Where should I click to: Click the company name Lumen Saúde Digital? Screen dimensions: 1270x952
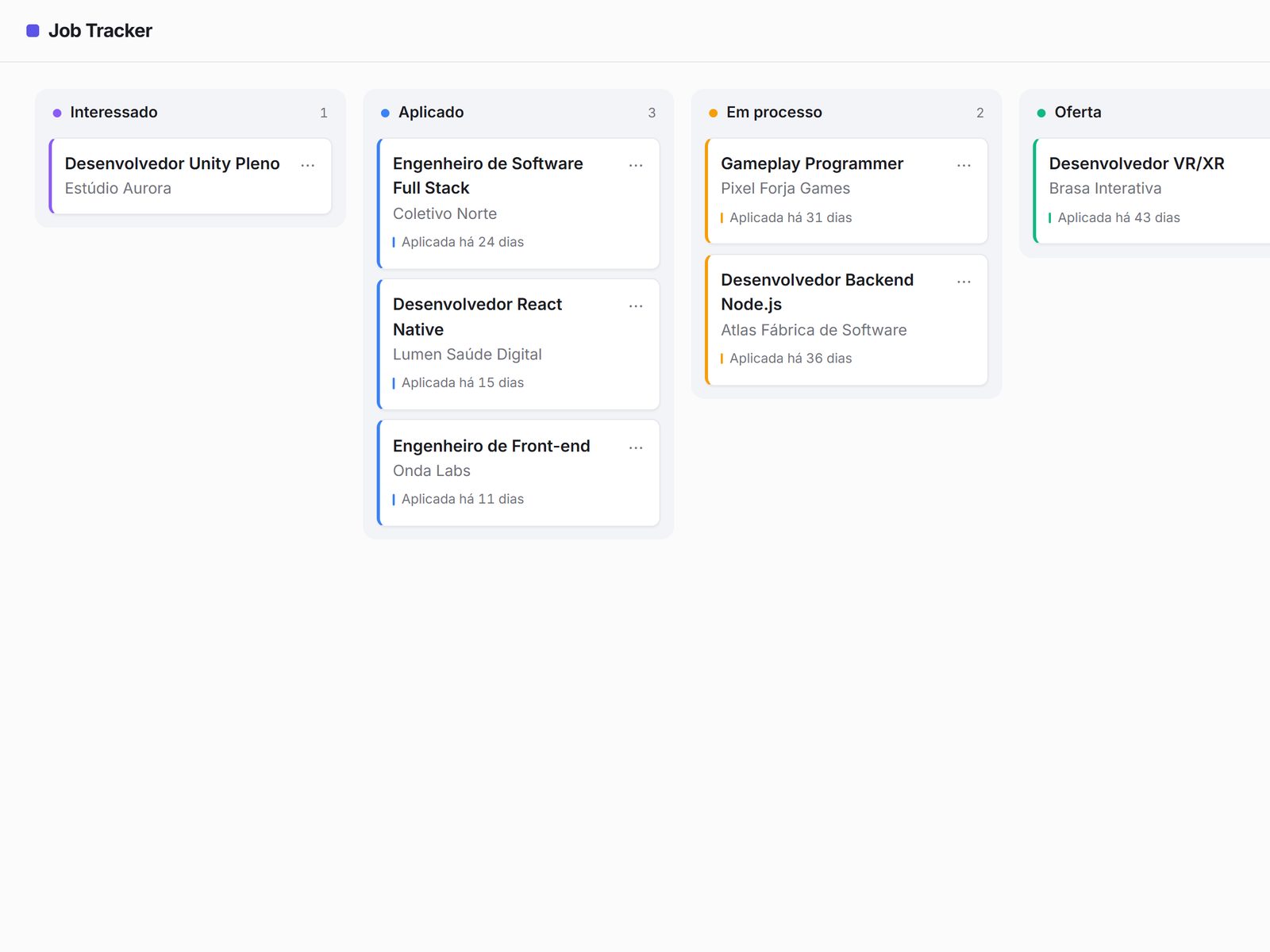(x=468, y=355)
